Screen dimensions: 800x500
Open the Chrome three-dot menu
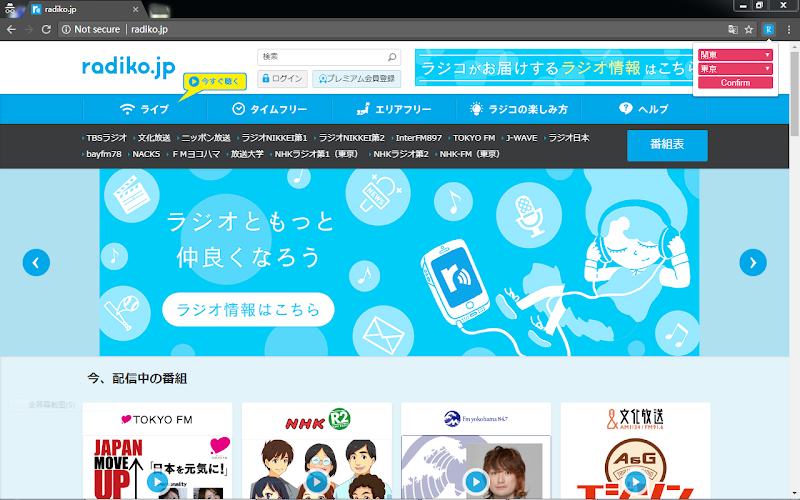coord(789,30)
